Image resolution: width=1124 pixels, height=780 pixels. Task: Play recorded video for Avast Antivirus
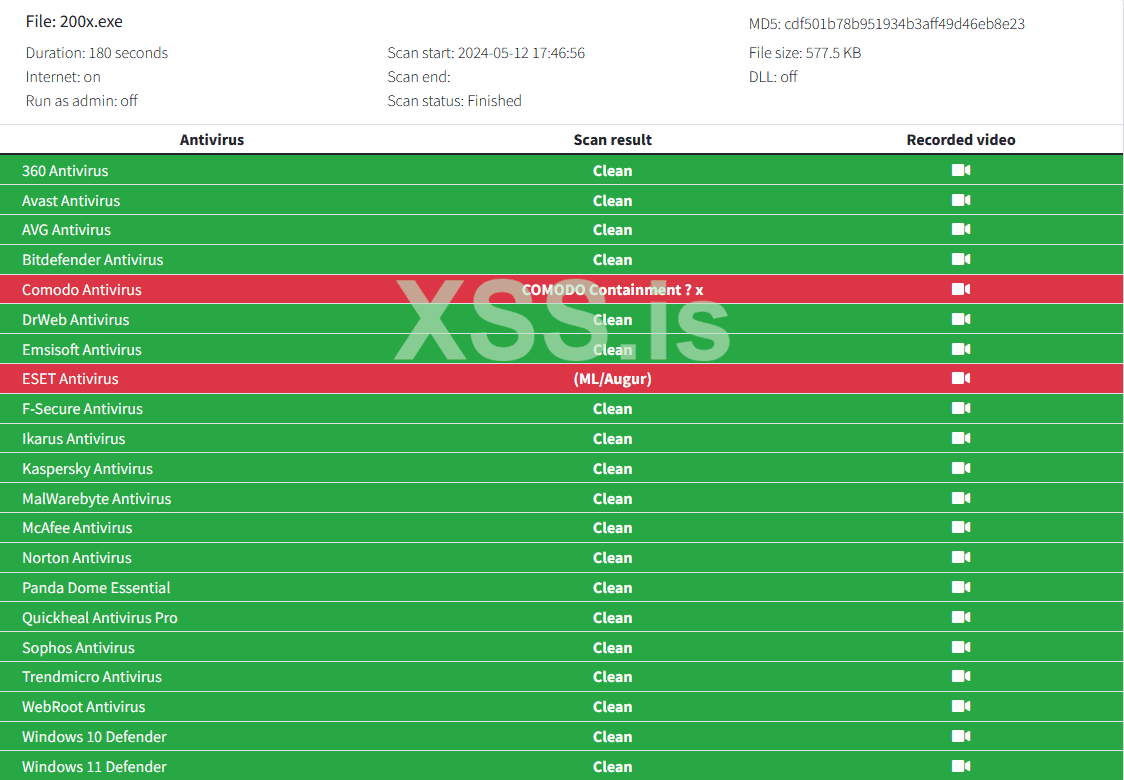click(961, 200)
